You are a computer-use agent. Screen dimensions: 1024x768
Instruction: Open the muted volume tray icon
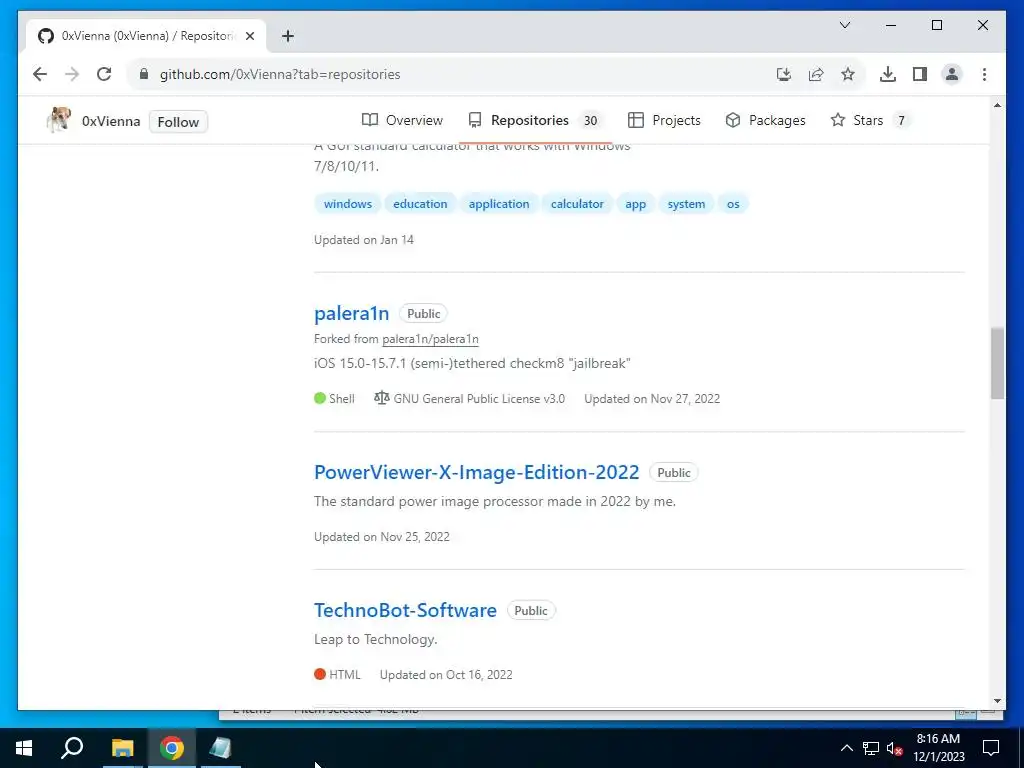893,748
